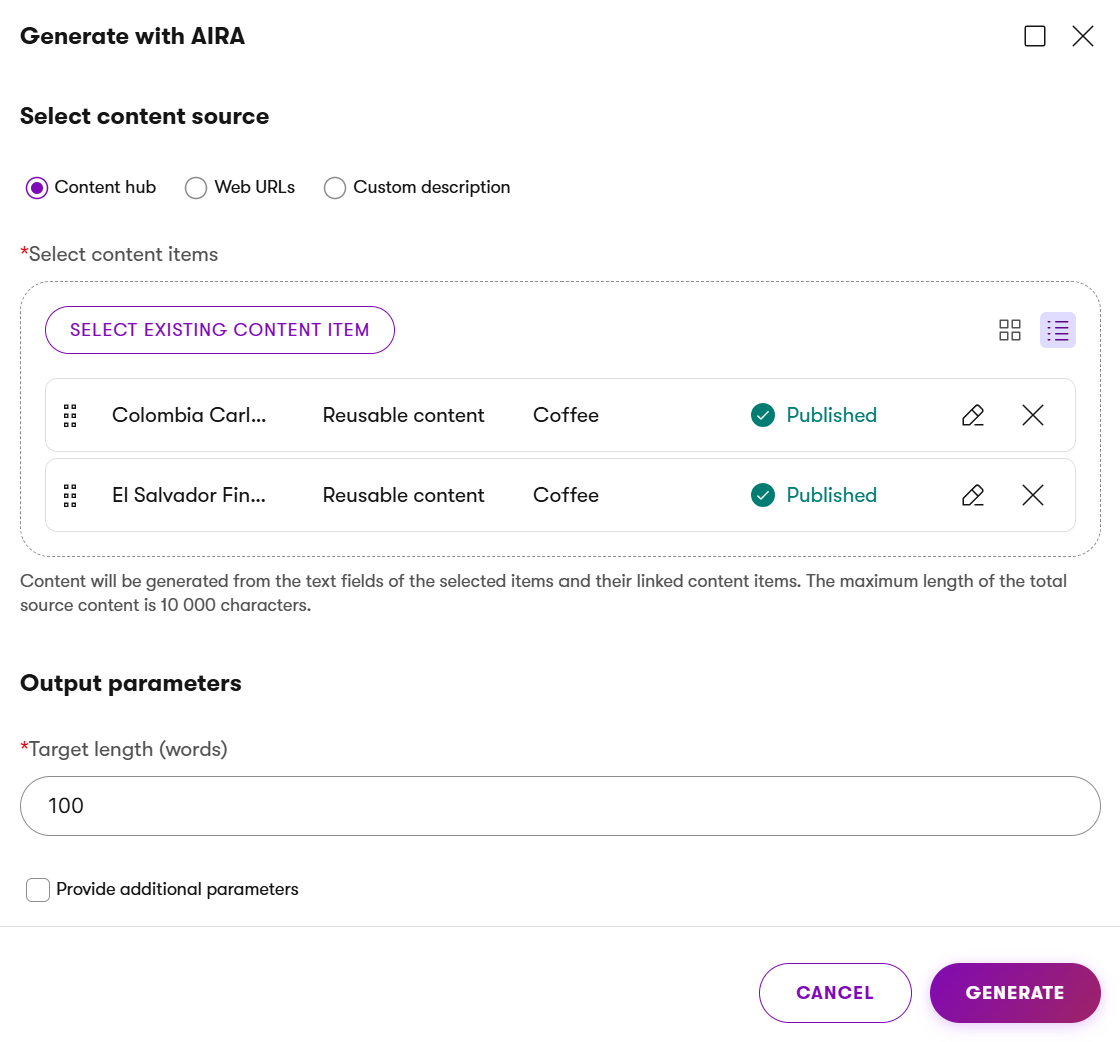
Task: Remove the Colombia Carl... content item
Action: [x=1033, y=415]
